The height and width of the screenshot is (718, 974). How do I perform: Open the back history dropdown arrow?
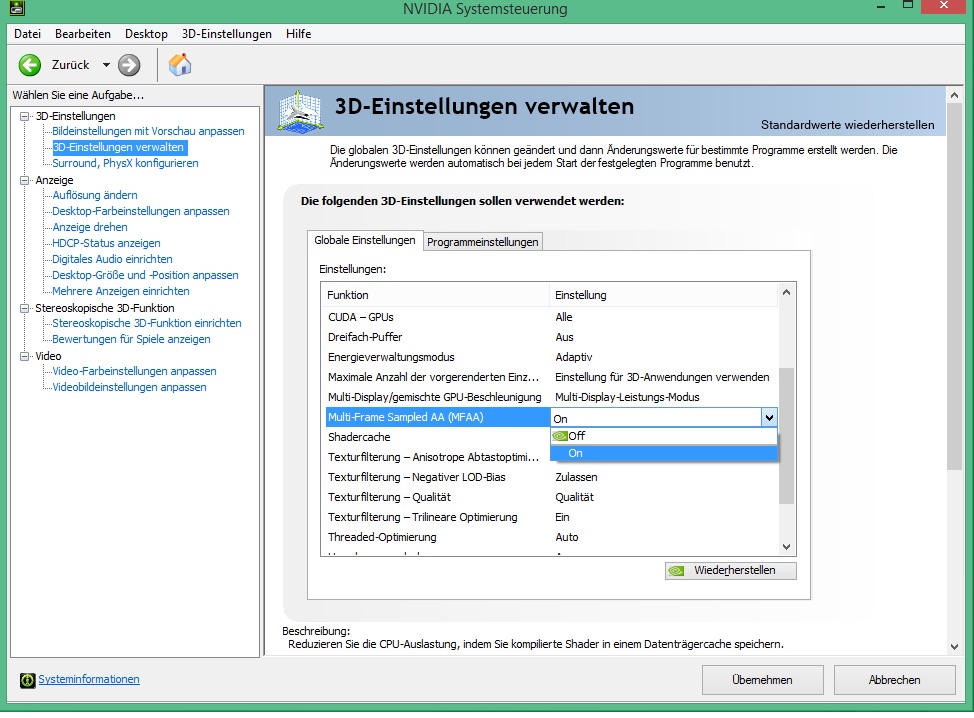coord(106,65)
